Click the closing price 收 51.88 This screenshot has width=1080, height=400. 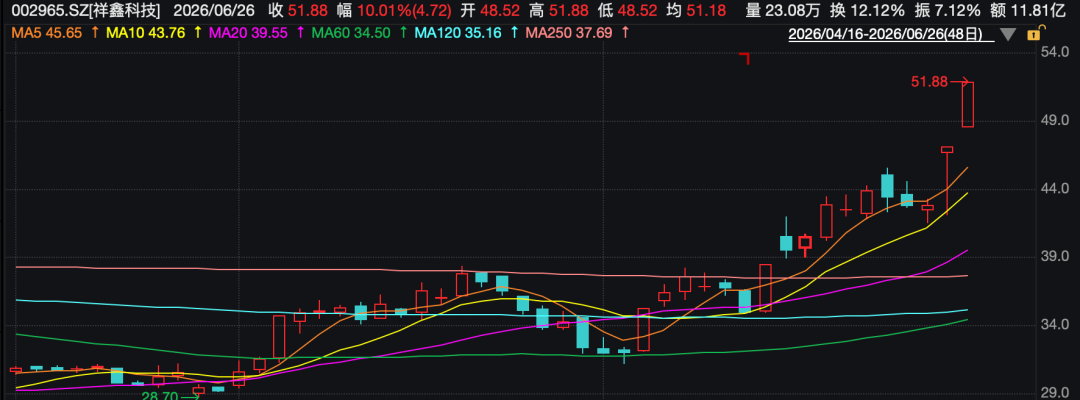[298, 10]
